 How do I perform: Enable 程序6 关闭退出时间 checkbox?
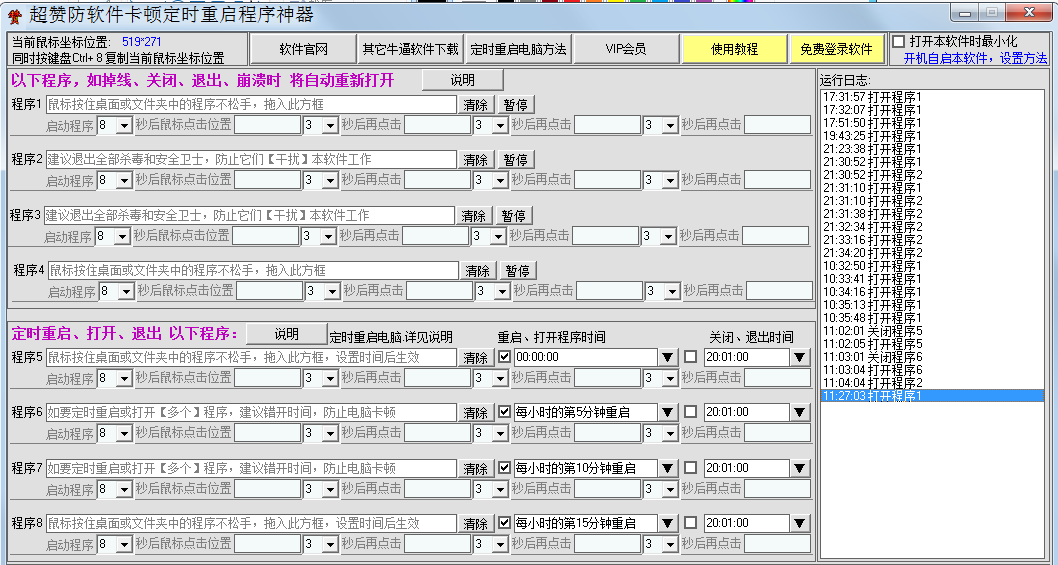pyautogui.click(x=691, y=411)
